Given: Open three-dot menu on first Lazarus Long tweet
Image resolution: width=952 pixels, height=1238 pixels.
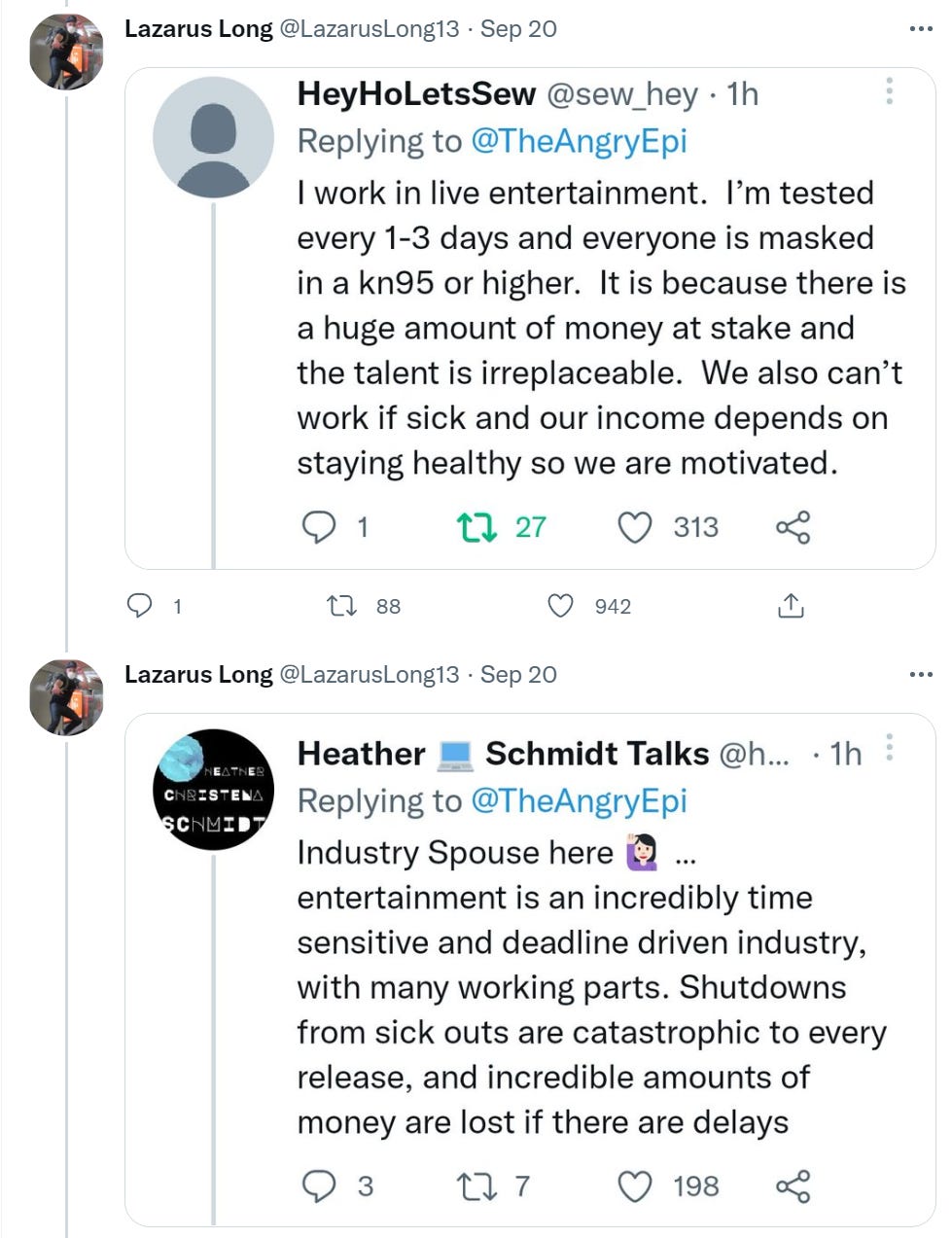Looking at the screenshot, I should pos(920,29).
